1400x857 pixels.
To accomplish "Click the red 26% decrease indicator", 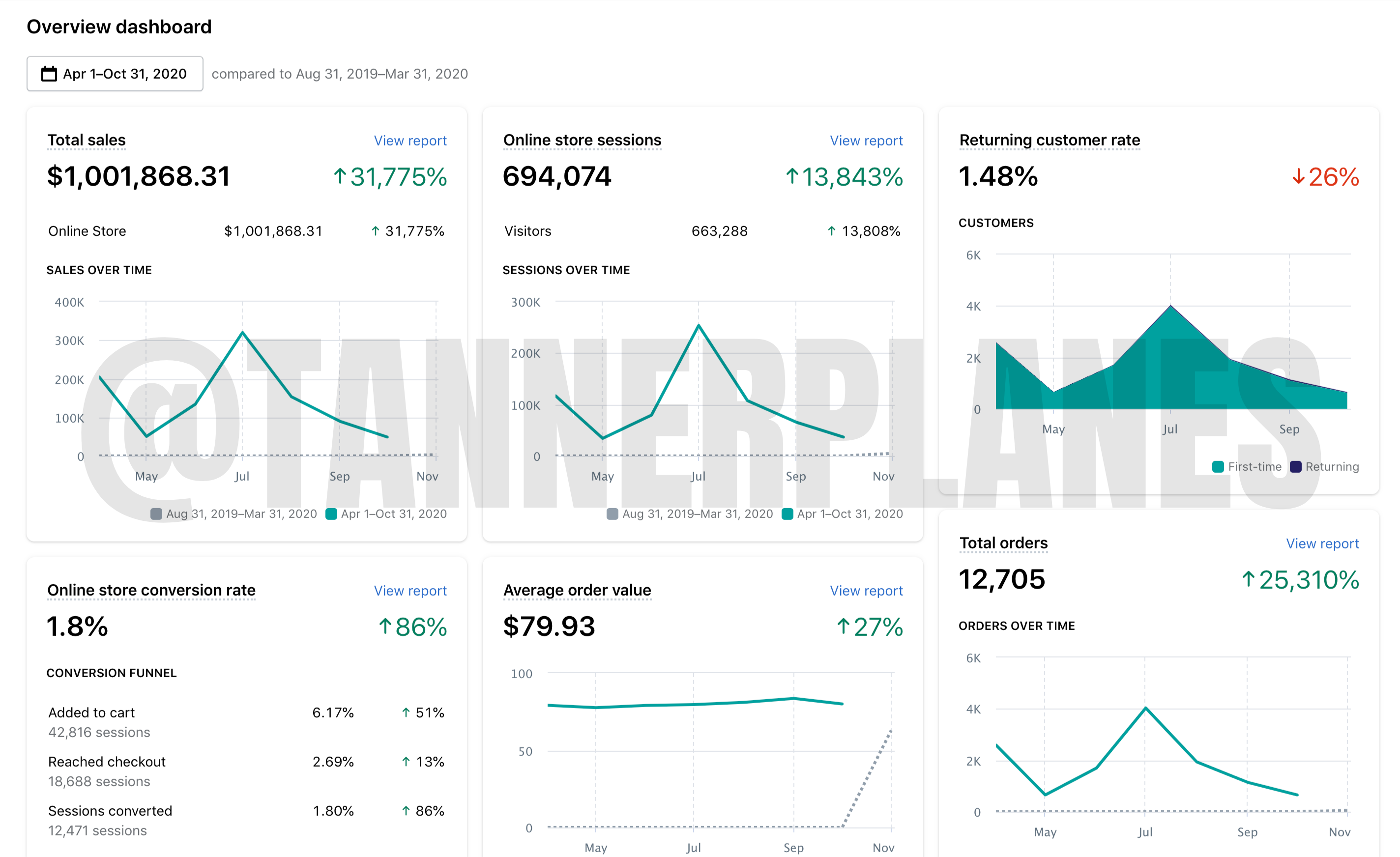I will coord(1326,176).
